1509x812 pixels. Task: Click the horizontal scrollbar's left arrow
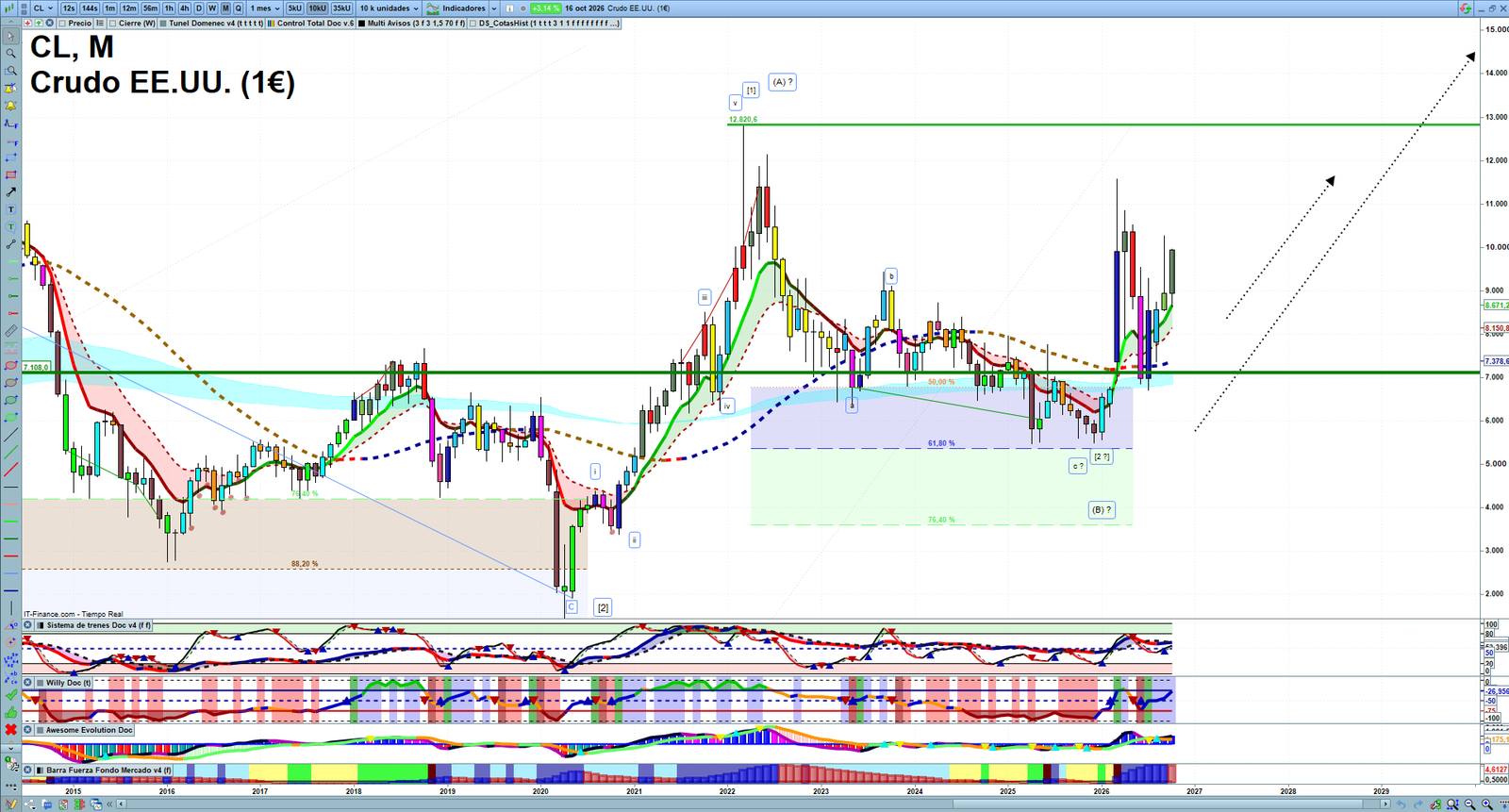coord(122,804)
